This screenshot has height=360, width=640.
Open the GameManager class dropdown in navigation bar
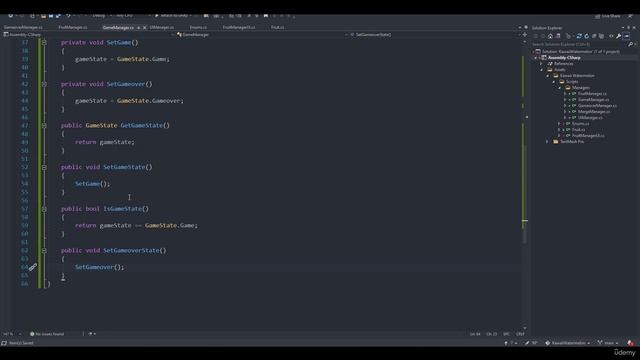click(261, 35)
